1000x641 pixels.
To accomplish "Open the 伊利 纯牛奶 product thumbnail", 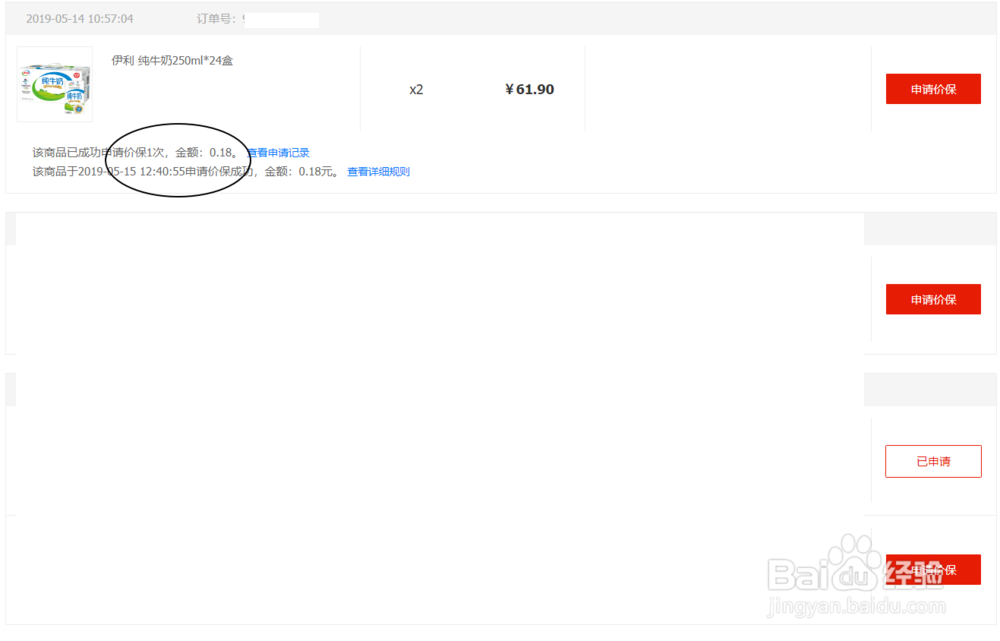I will click(55, 84).
